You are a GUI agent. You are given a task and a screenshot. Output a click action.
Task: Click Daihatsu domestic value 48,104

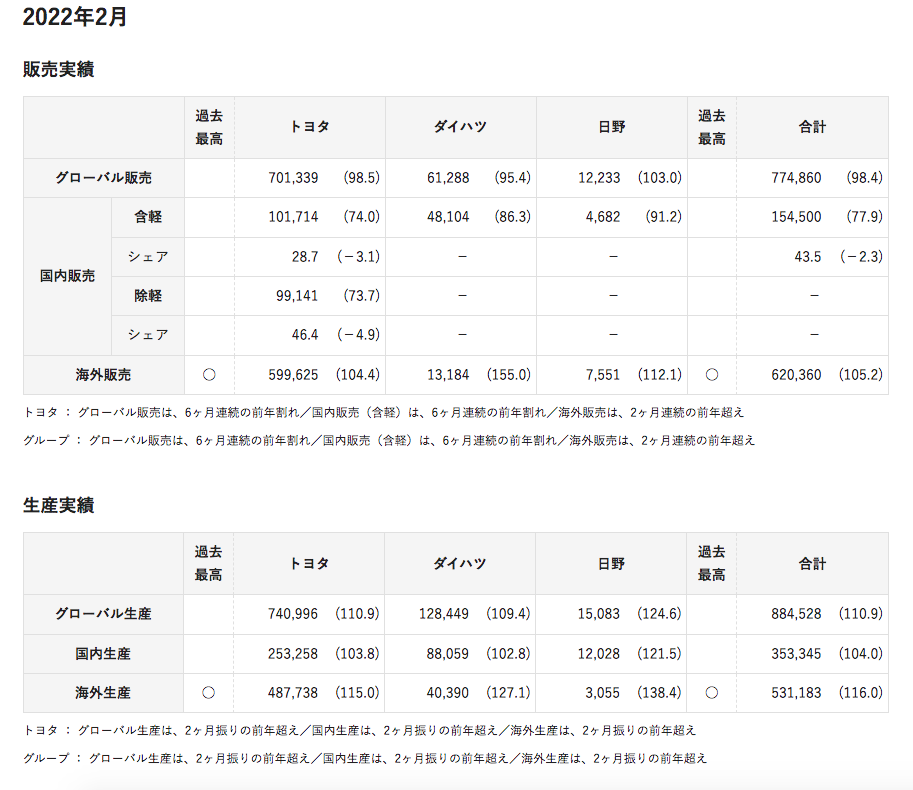(x=448, y=217)
